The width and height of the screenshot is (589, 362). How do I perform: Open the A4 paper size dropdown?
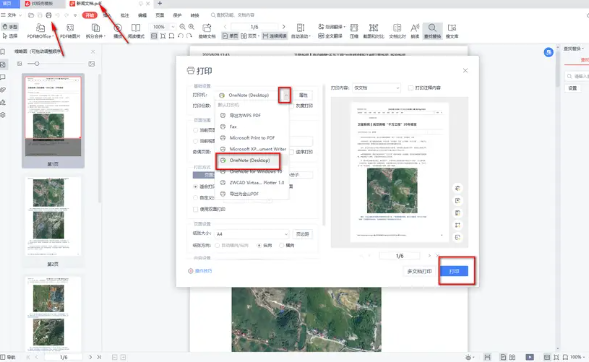click(252, 234)
